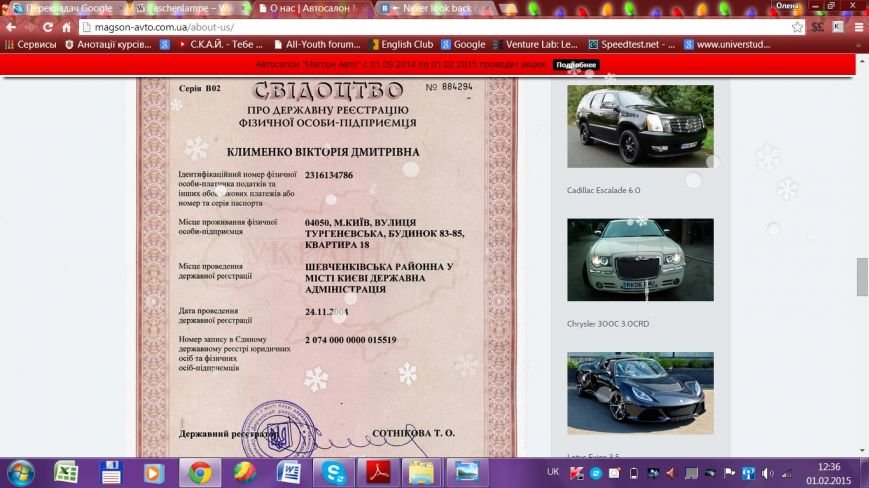
Task: Click the browser forward arrow
Action: click(x=29, y=27)
